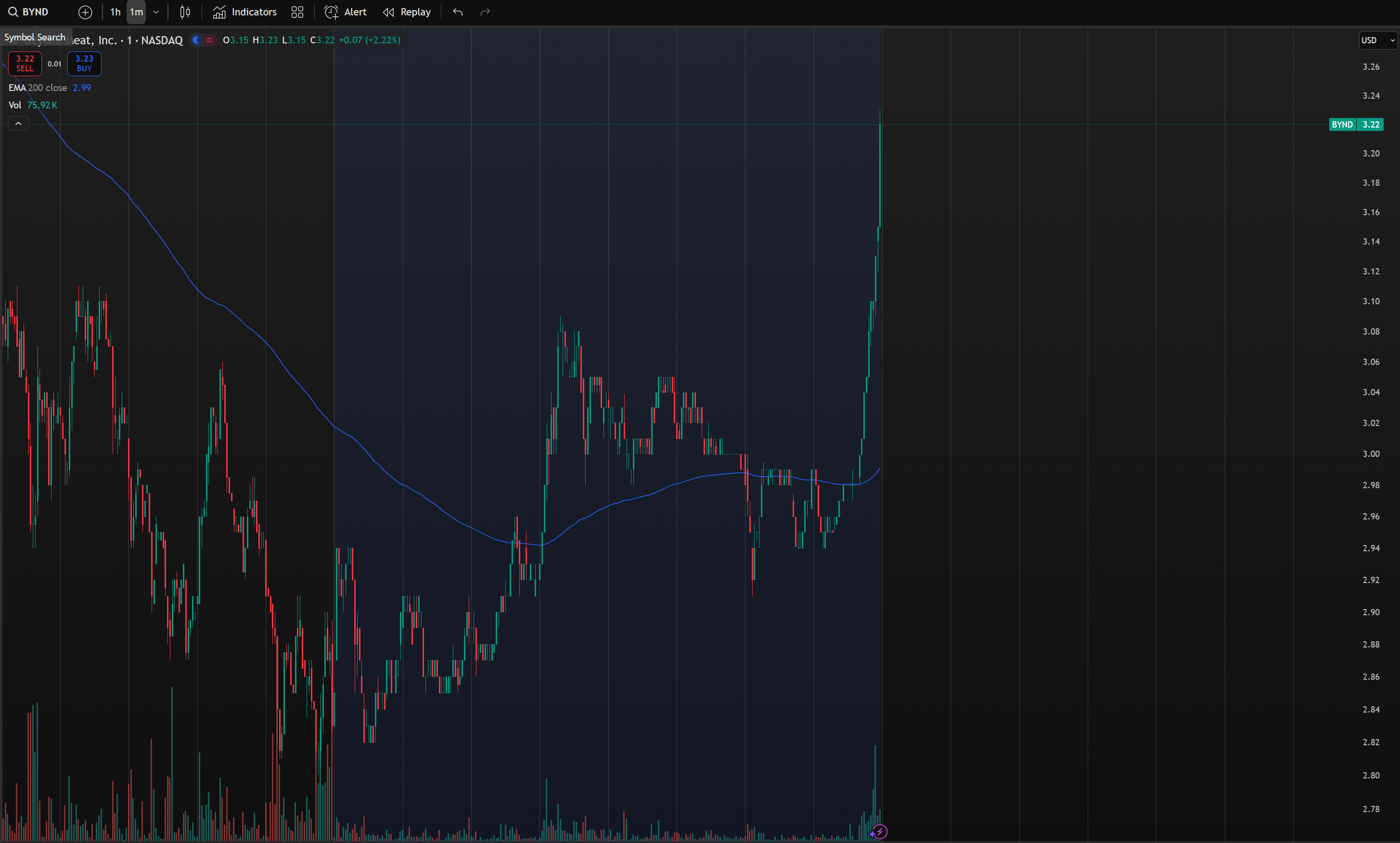Open the Indicators dialog

pos(244,12)
